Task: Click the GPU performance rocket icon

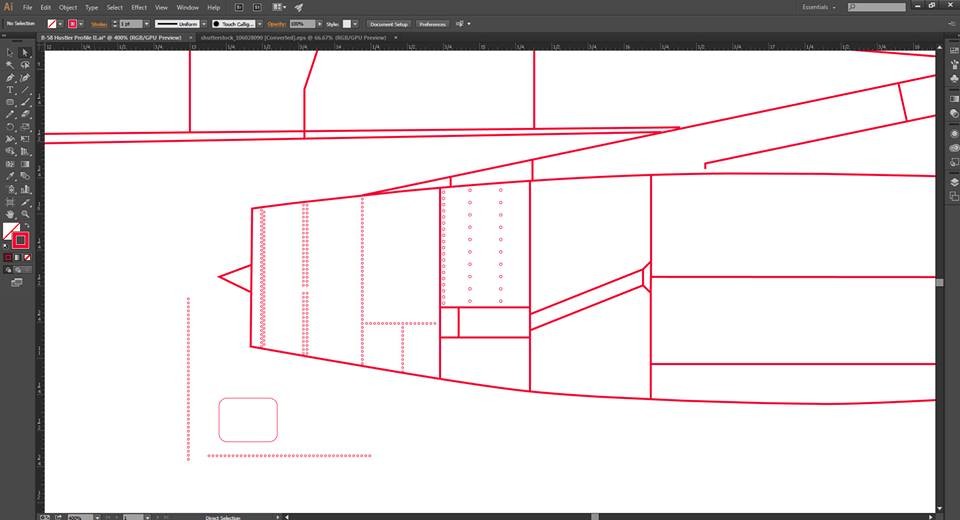Action: point(298,7)
